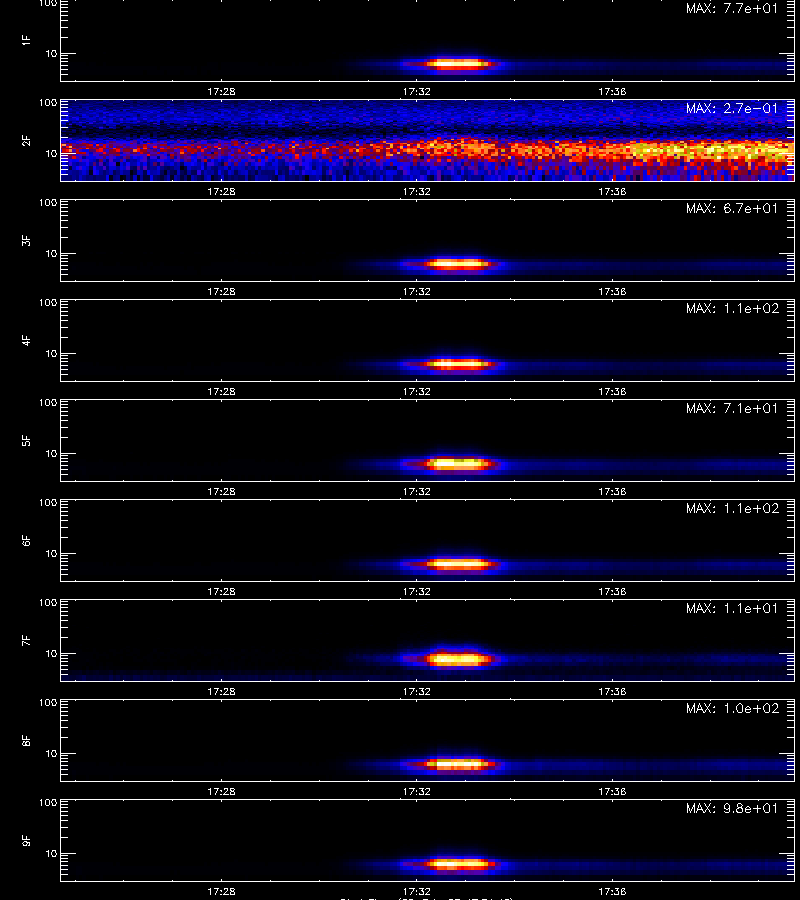Click the 10 y-axis tick label of panel 4F
The height and width of the screenshot is (900, 800).
click(51, 354)
